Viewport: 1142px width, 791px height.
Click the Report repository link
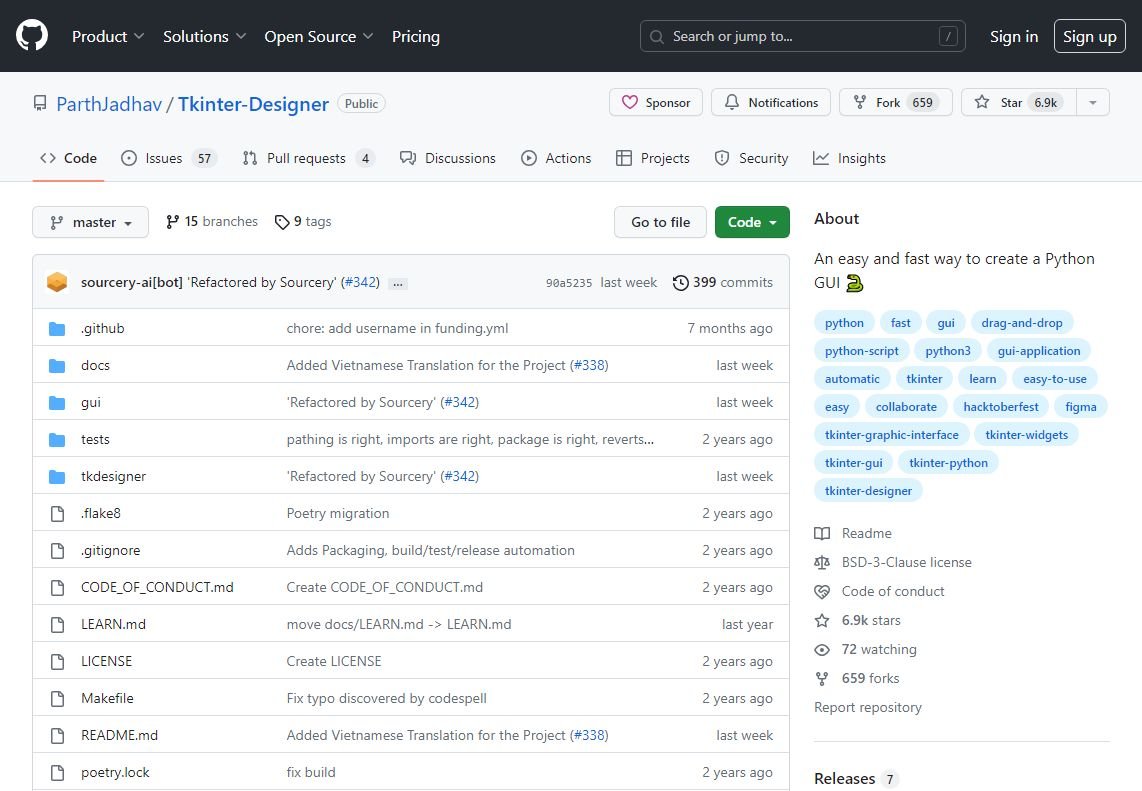click(x=867, y=707)
